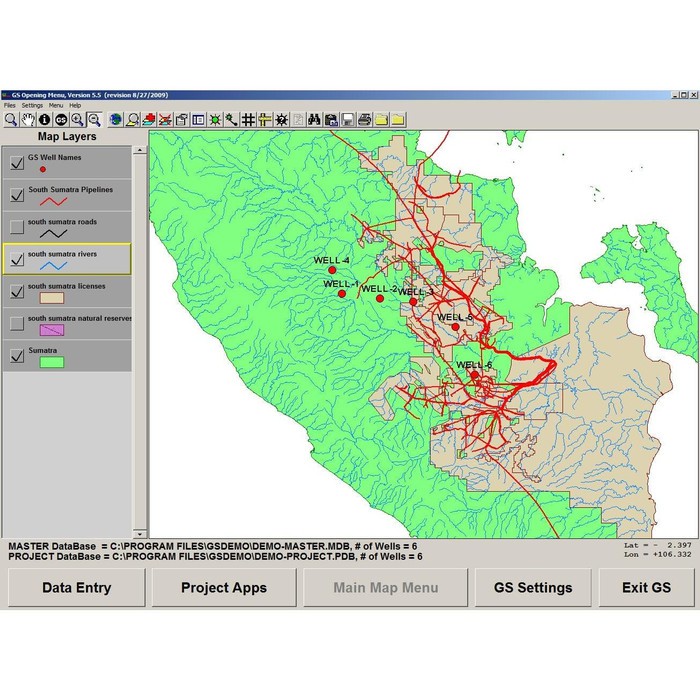Select the zoom-in plus magnifier tool
The height and width of the screenshot is (700, 700).
coord(77,120)
